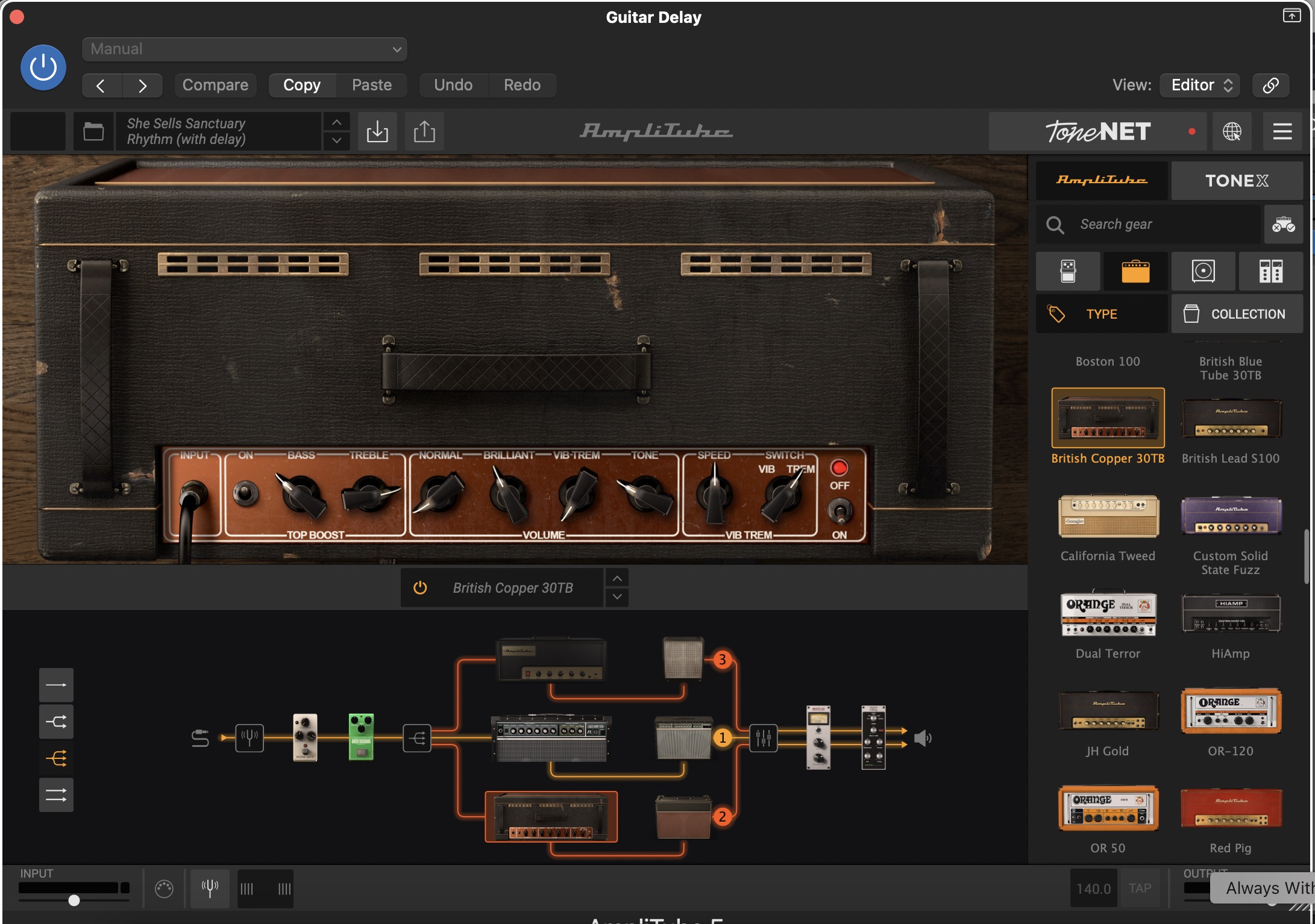The height and width of the screenshot is (924, 1315).
Task: Click the Redo button
Action: (x=522, y=85)
